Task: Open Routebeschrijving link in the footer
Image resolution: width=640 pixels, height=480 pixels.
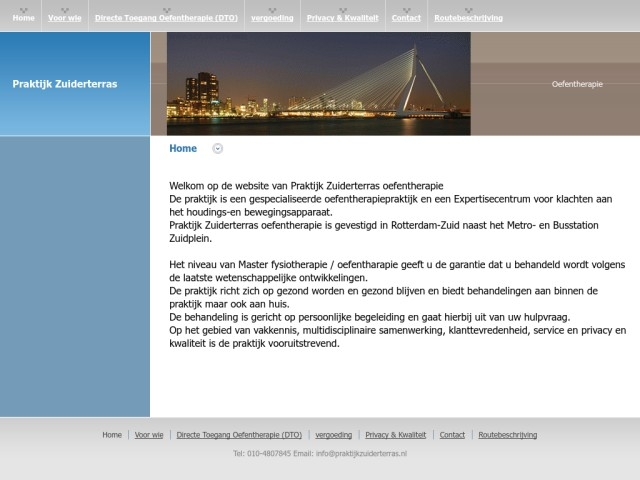Action: click(x=507, y=435)
